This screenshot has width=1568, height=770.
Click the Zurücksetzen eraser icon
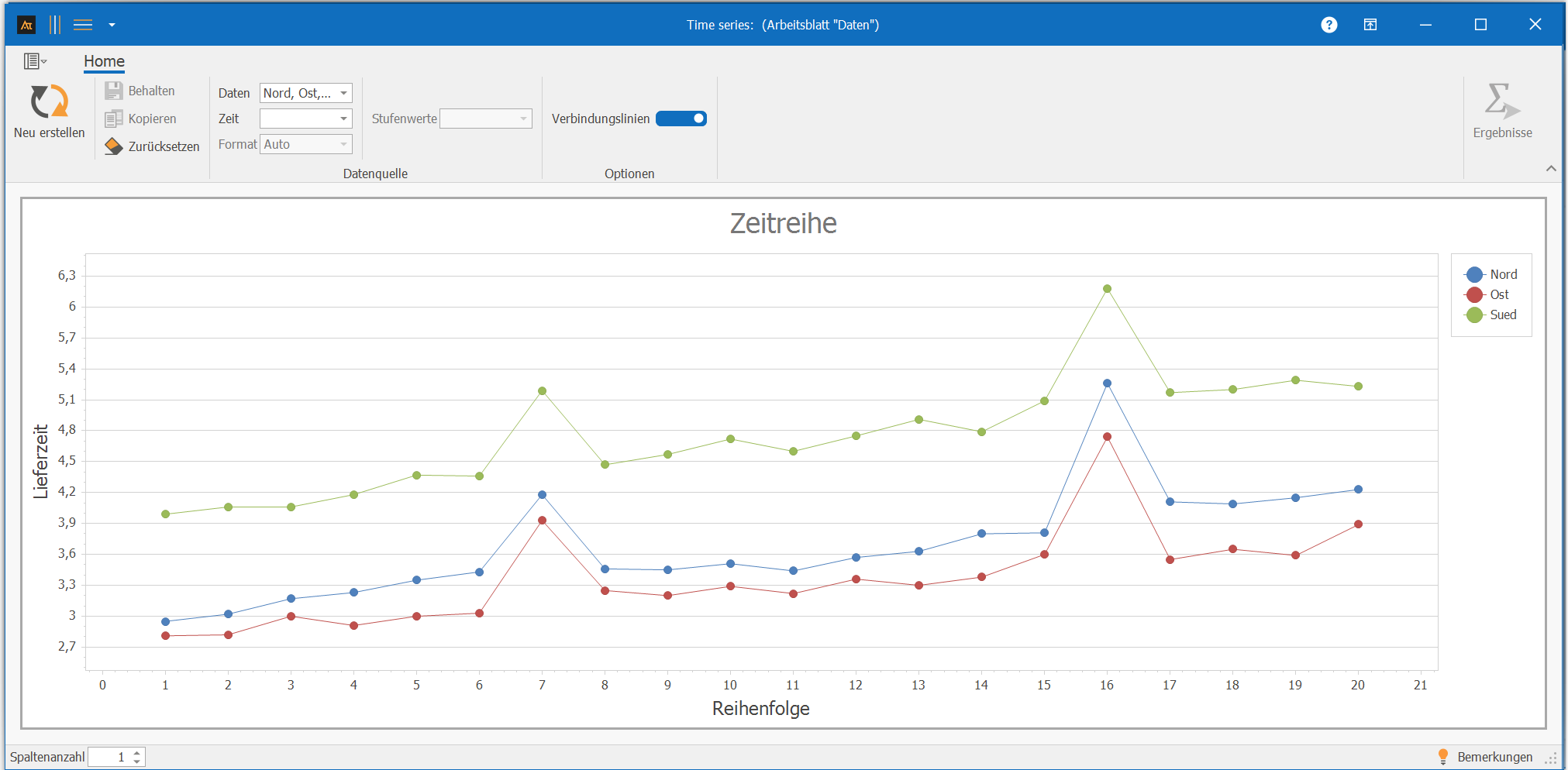click(114, 146)
